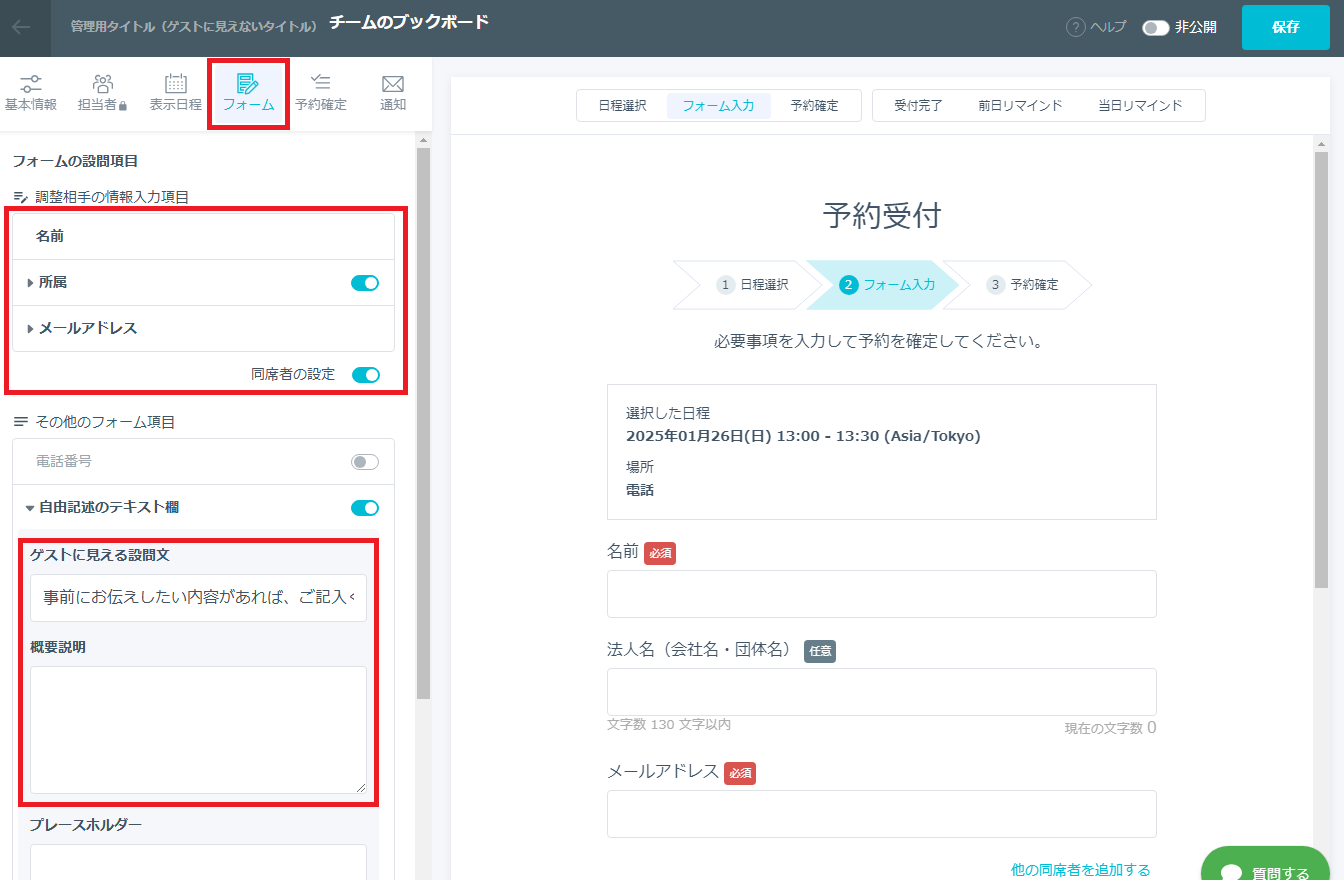
Task: Expand the 所属 item
Action: (31, 283)
